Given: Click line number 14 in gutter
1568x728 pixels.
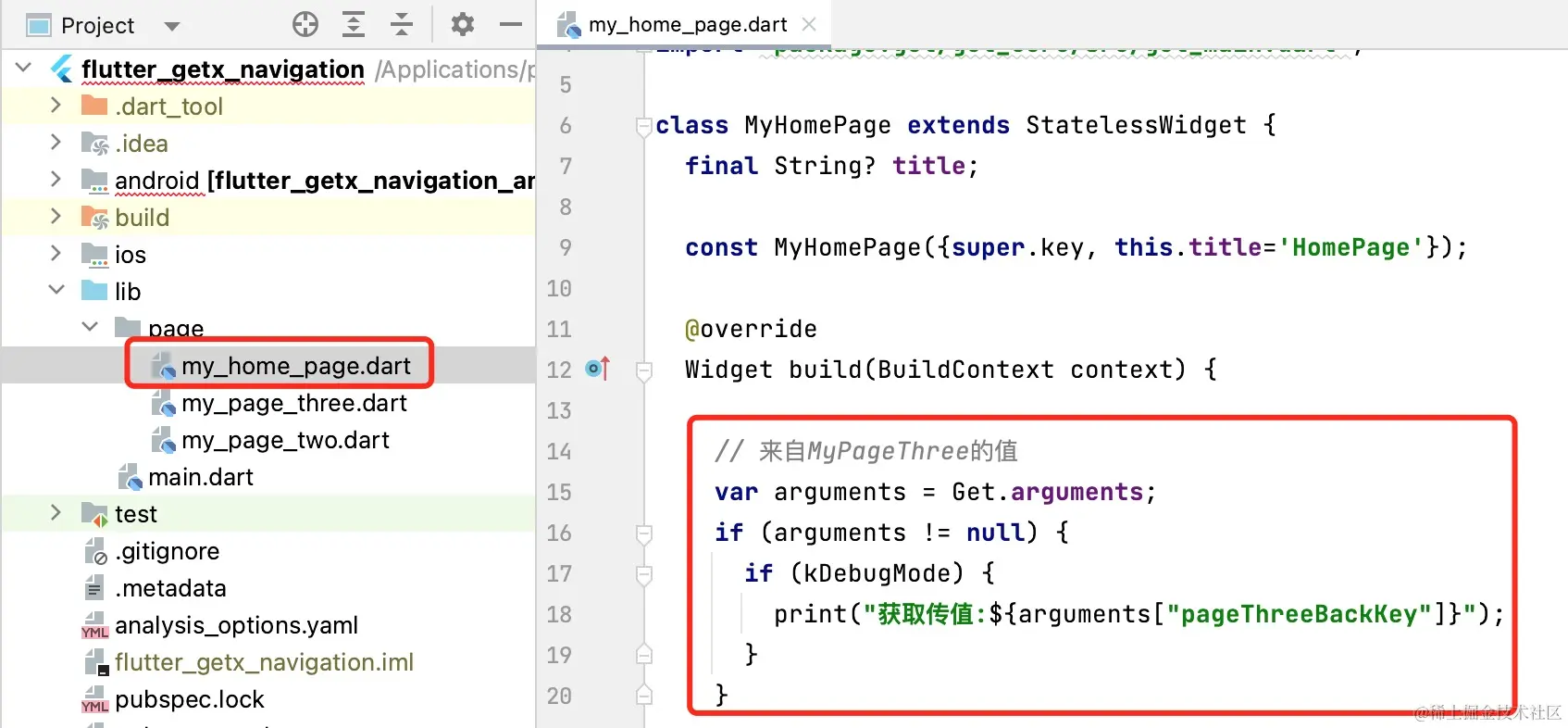Looking at the screenshot, I should click(559, 451).
